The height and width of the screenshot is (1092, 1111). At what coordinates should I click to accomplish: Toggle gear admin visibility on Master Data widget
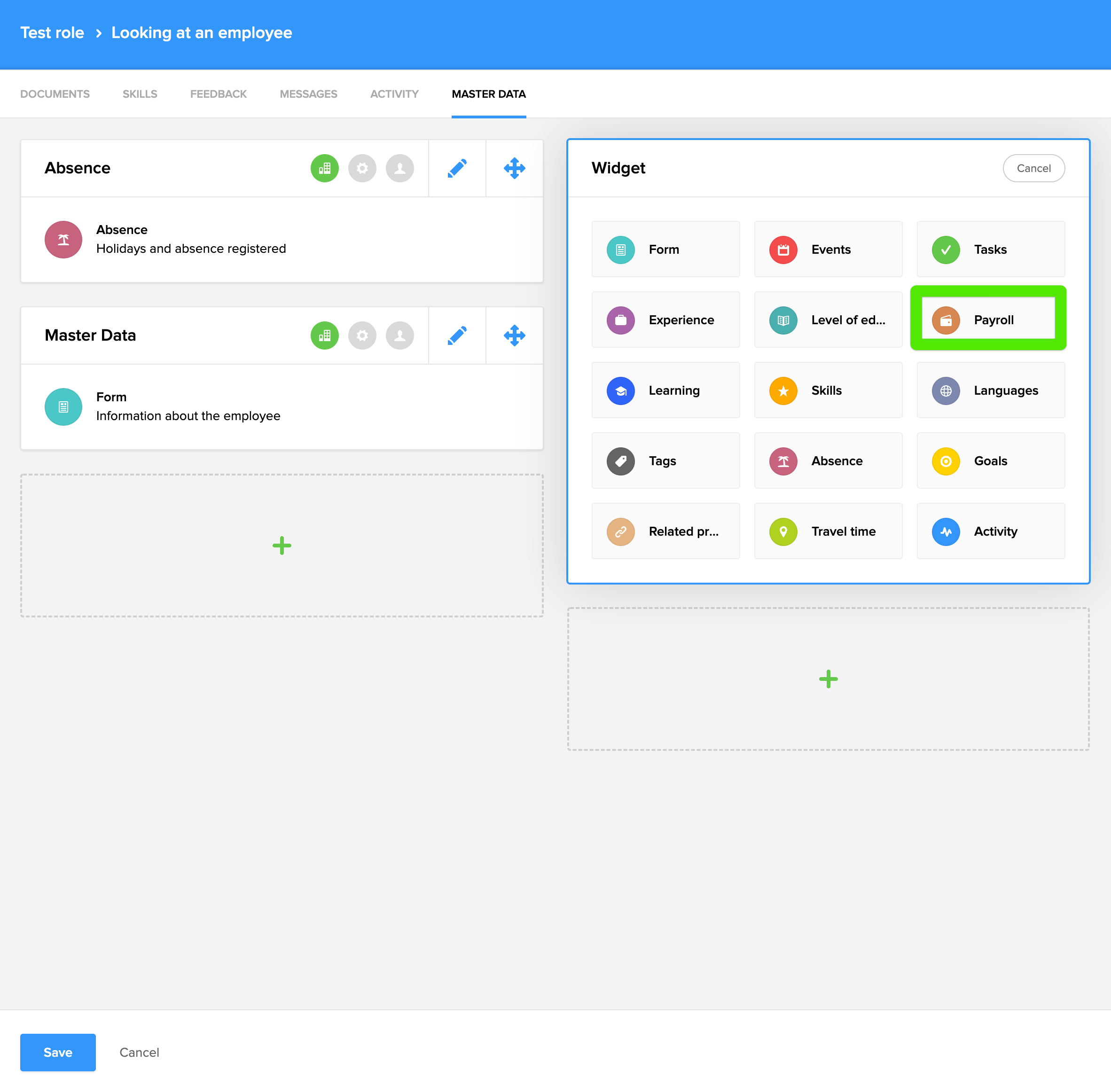(362, 335)
